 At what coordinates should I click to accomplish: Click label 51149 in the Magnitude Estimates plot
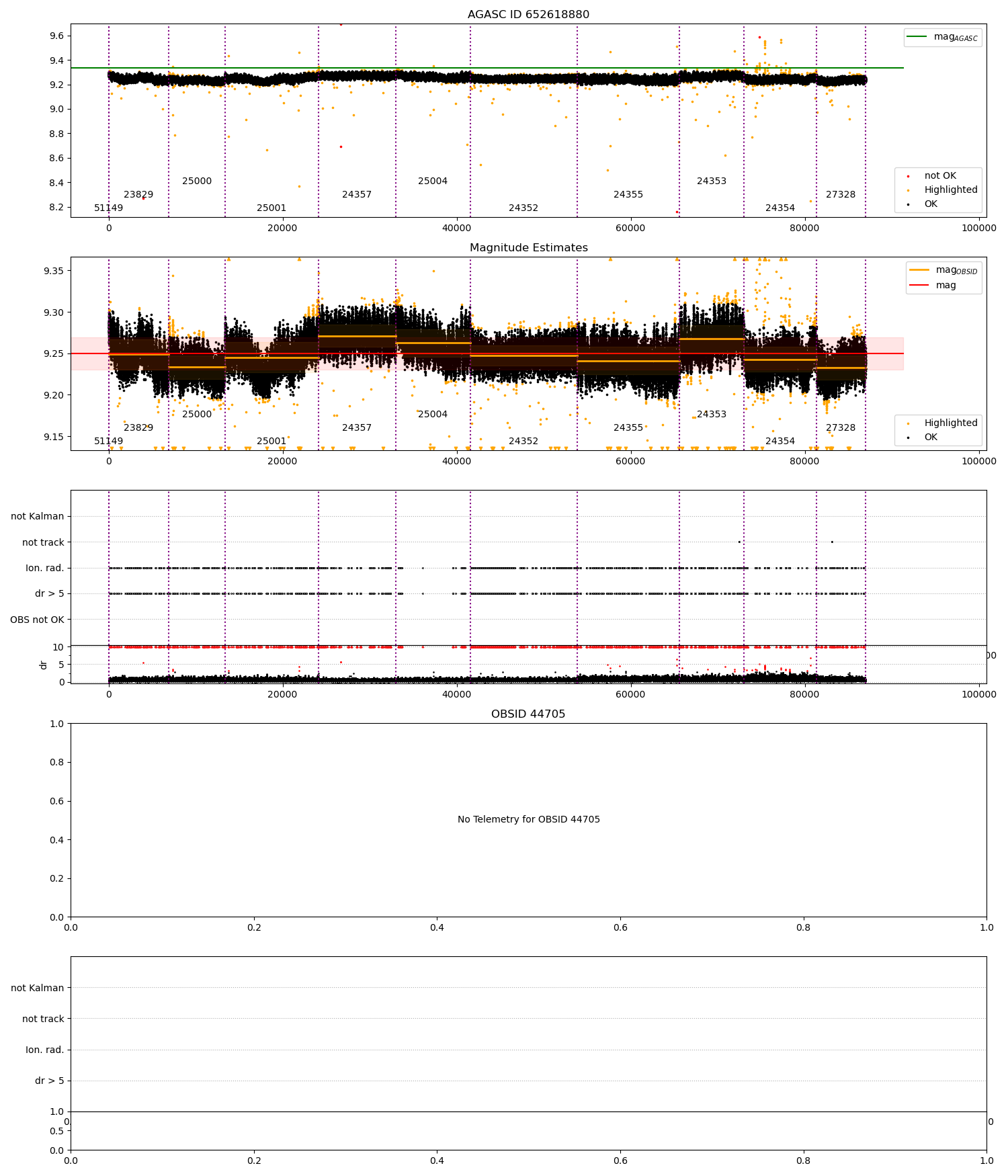(109, 442)
